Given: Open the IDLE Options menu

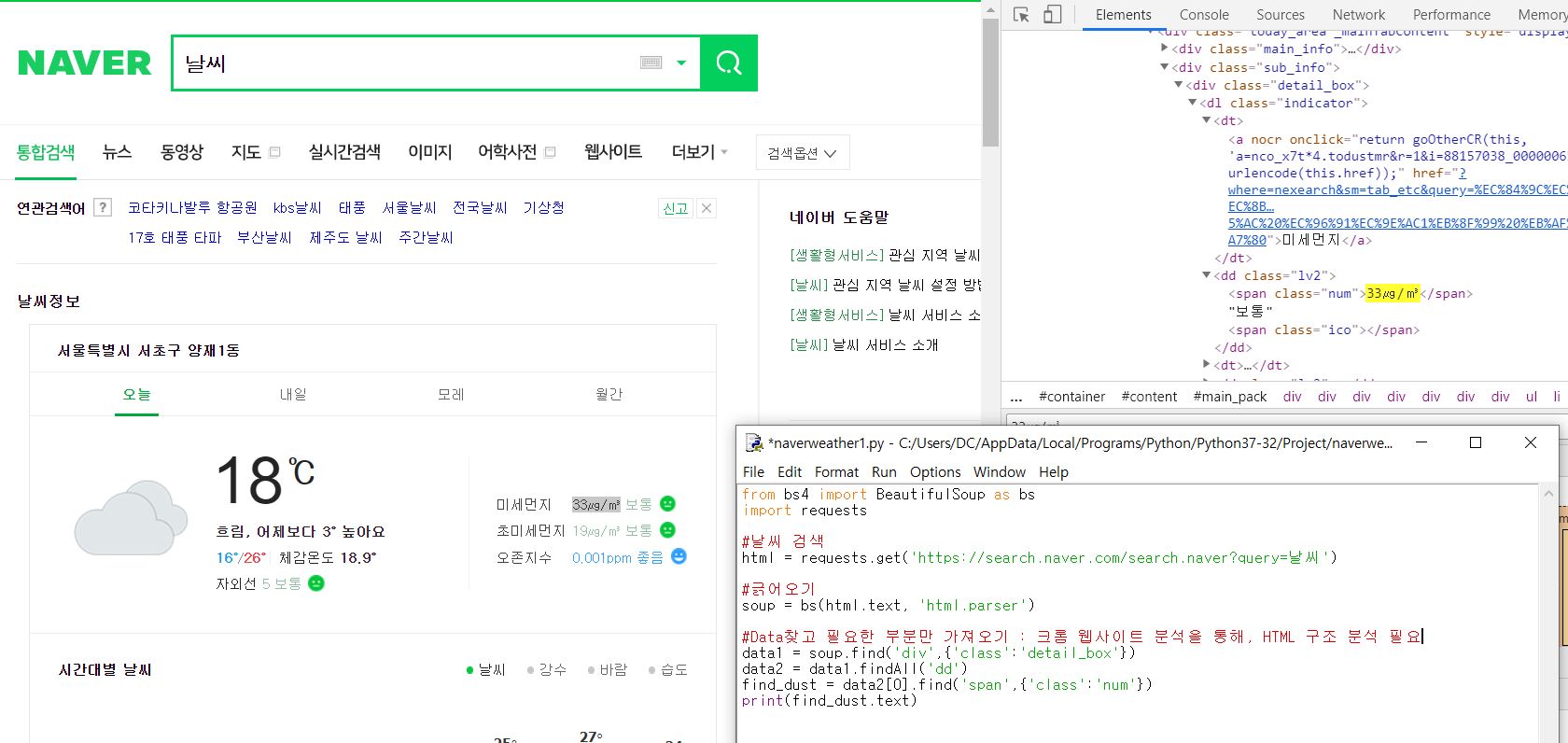Looking at the screenshot, I should click(935, 471).
